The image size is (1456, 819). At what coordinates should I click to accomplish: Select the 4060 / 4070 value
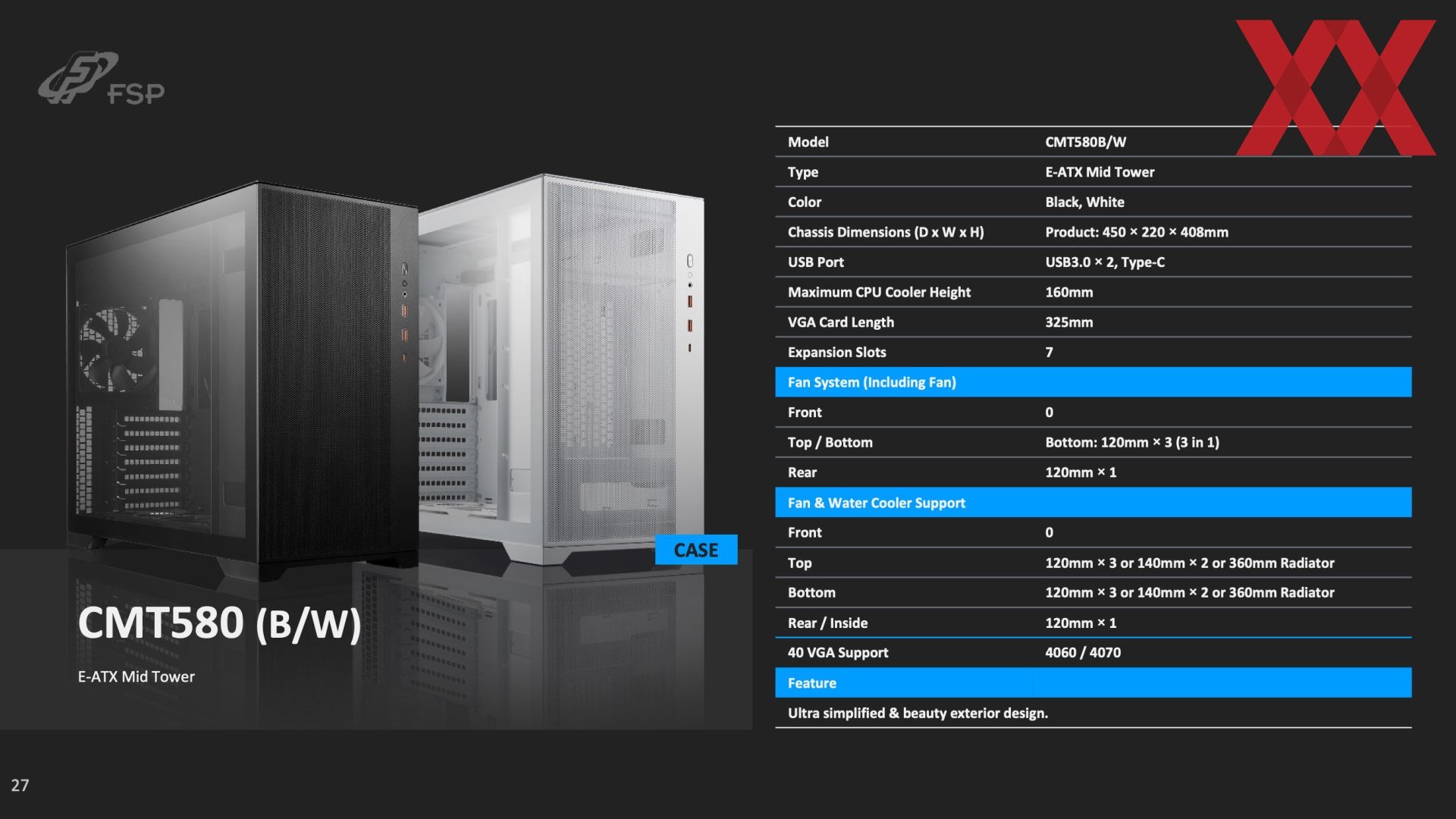1082,652
